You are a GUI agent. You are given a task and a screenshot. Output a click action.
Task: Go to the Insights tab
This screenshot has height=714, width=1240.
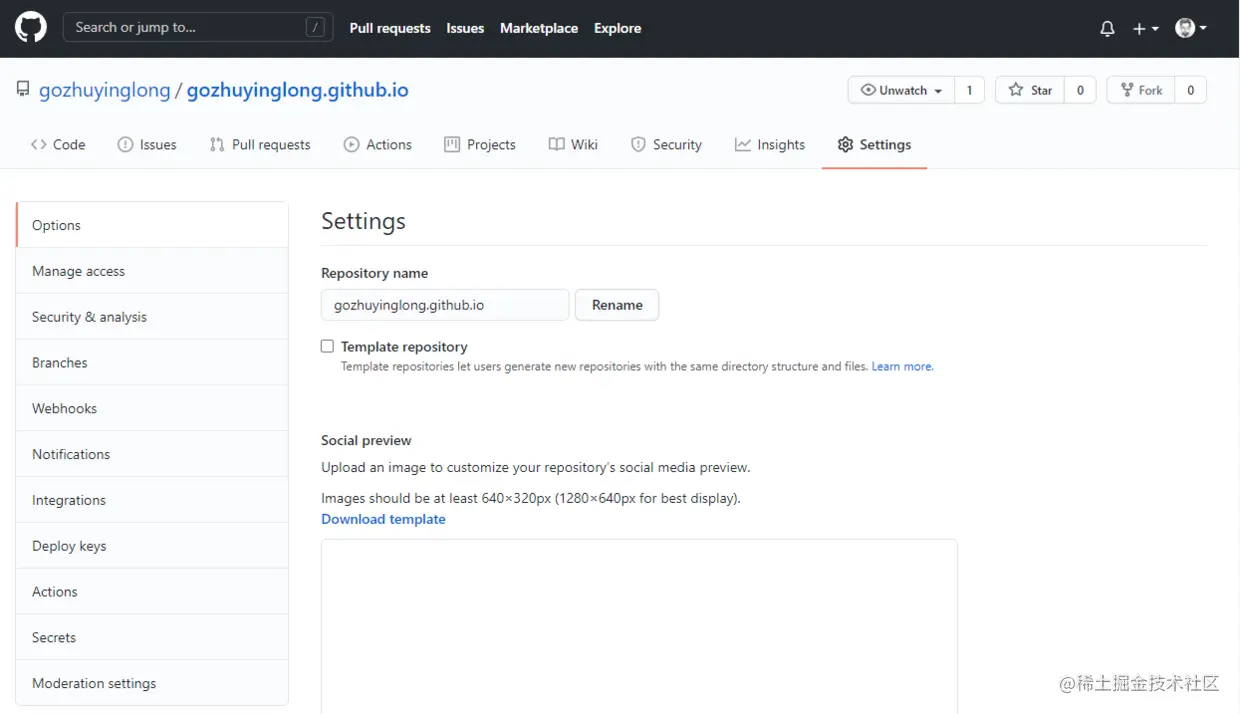coord(770,144)
